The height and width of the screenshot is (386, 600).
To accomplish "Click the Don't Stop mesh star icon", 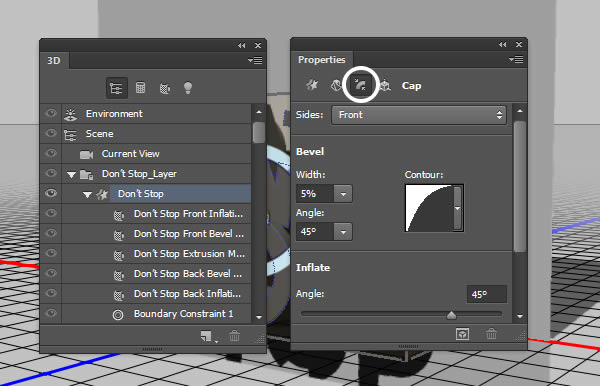I will coord(102,194).
